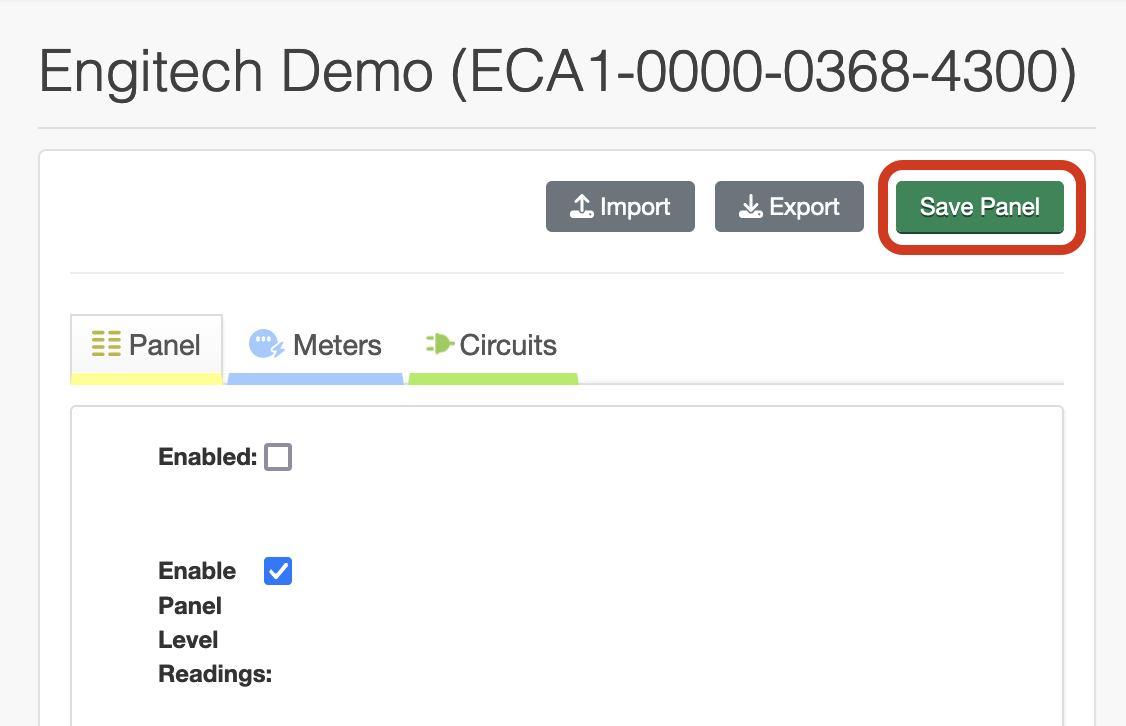Click the blue speech bubble Meters icon

266,345
